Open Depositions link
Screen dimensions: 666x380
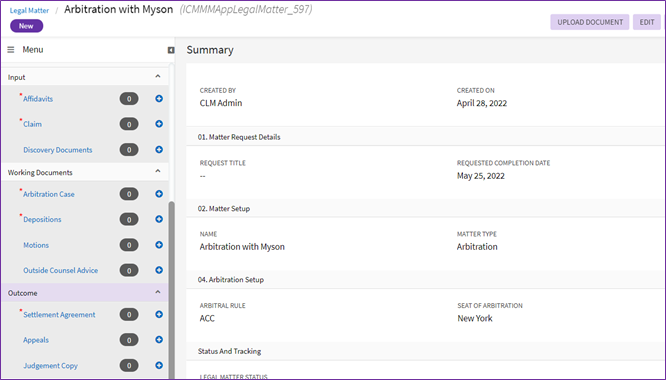pyautogui.click(x=42, y=220)
